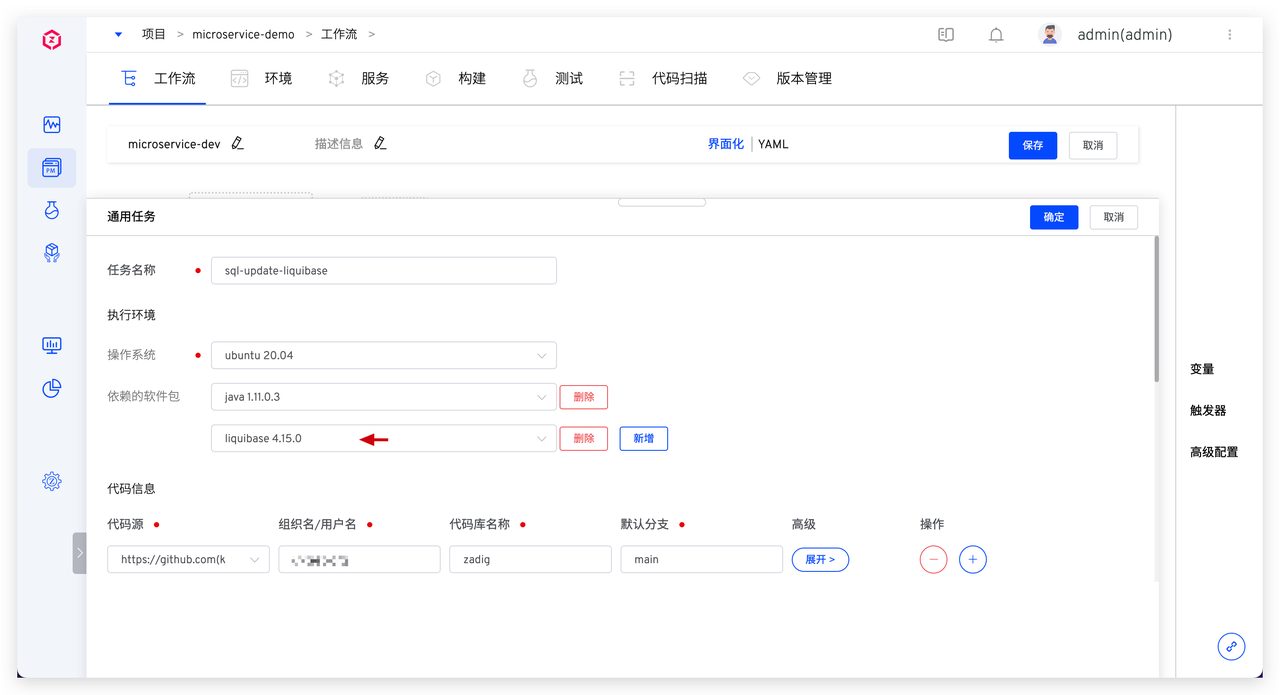The image size is (1280, 695).
Task: Focus the 任务名称 input field
Action: [x=384, y=270]
